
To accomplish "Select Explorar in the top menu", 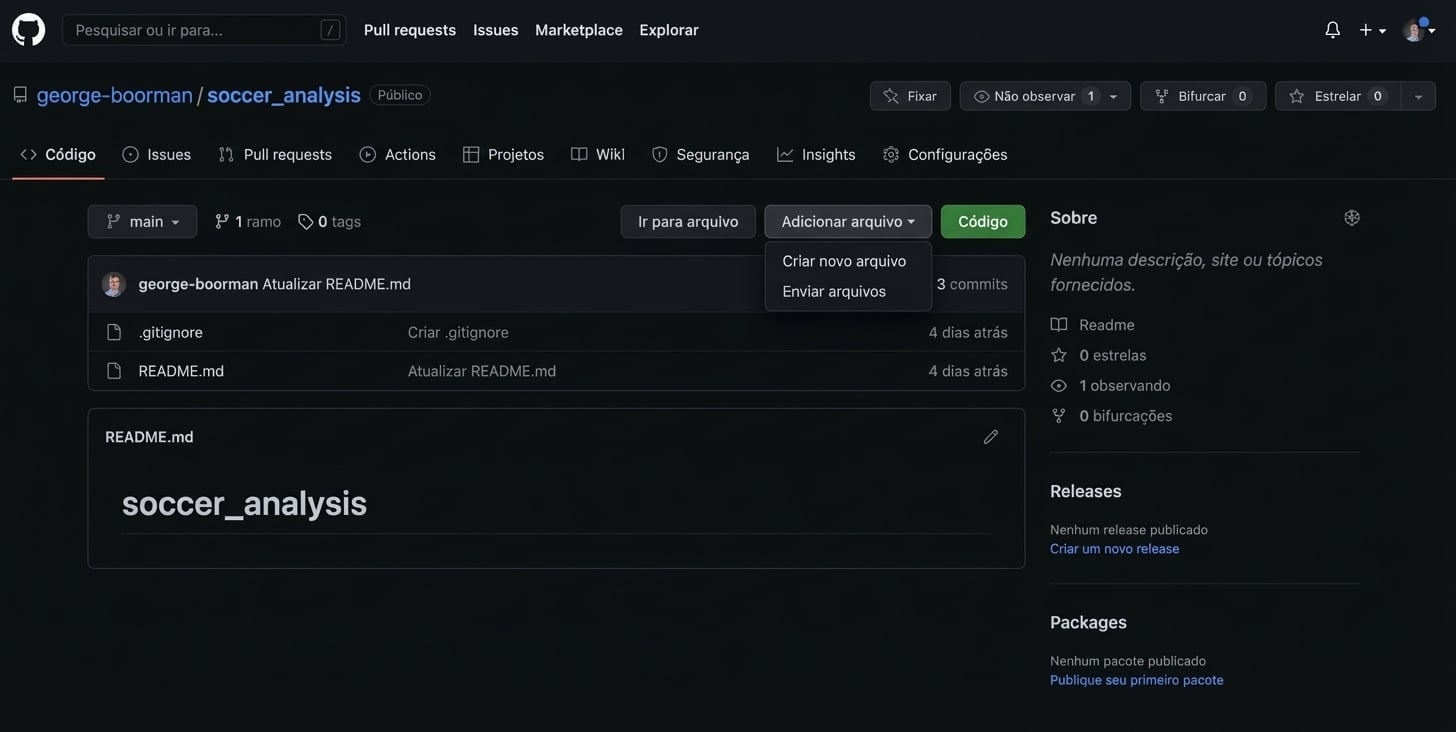I will [x=668, y=27].
